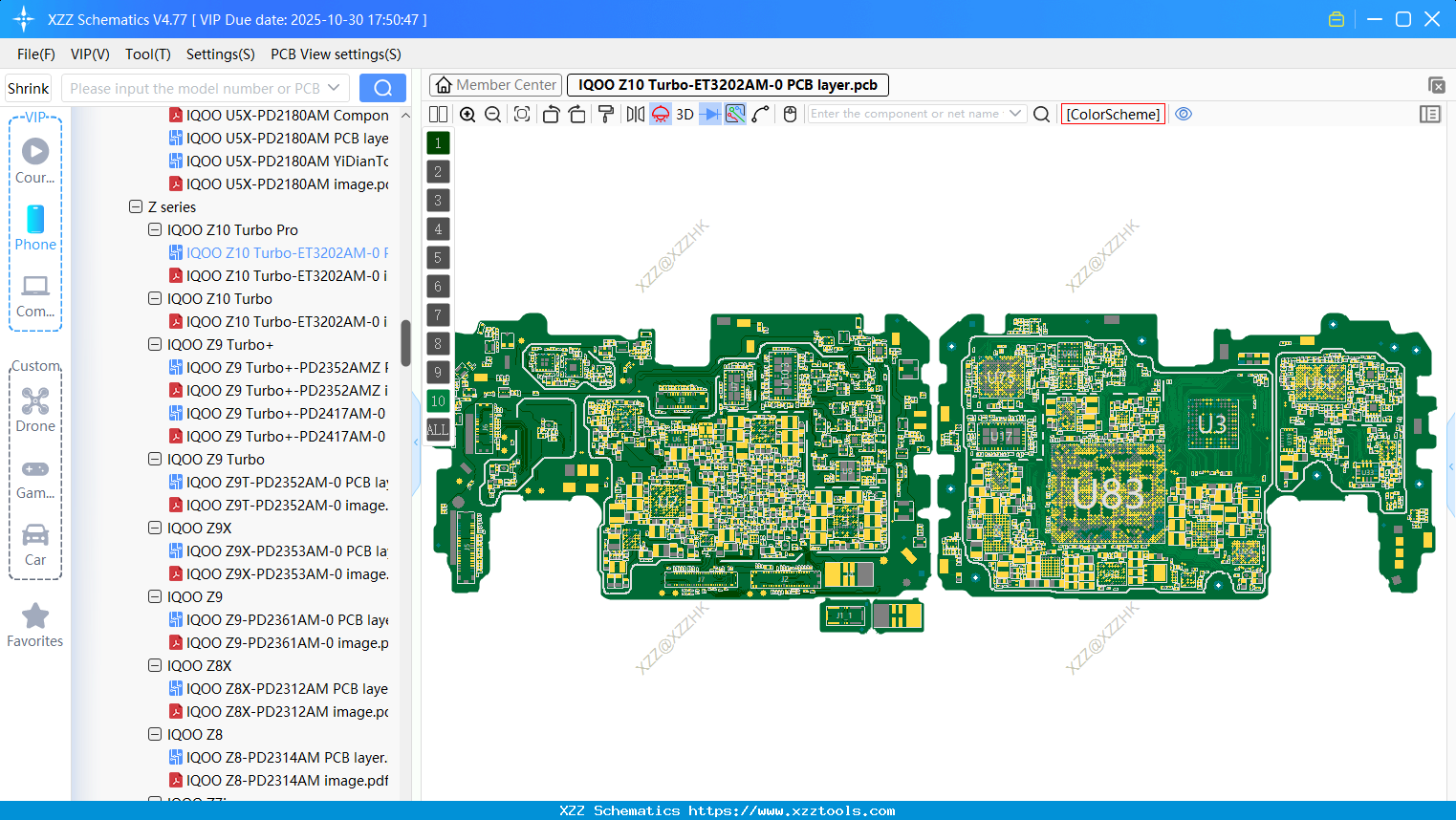Image resolution: width=1456 pixels, height=820 pixels.
Task: Collapse the Z series tree node
Action: [136, 206]
